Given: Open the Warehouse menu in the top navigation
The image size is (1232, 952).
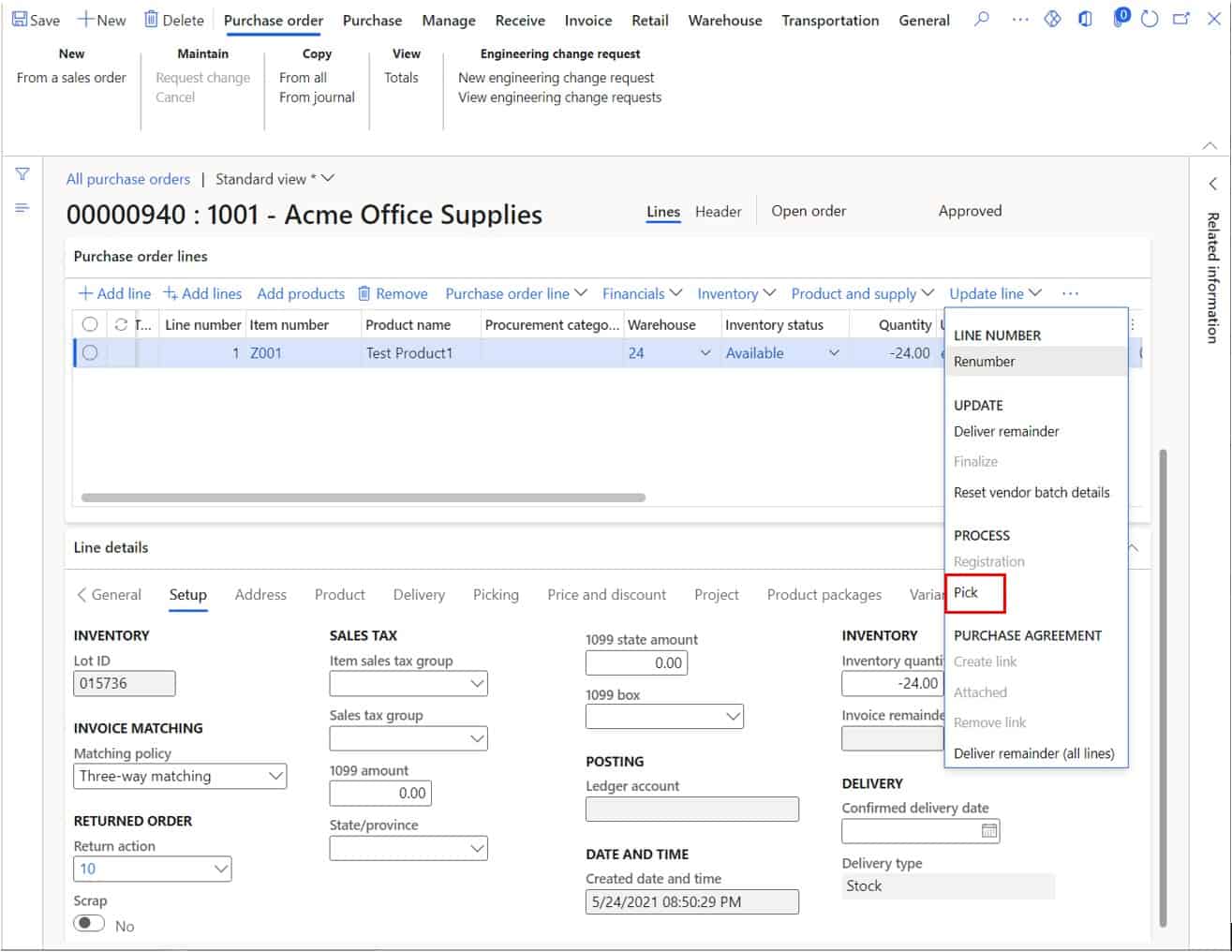Looking at the screenshot, I should 724,20.
